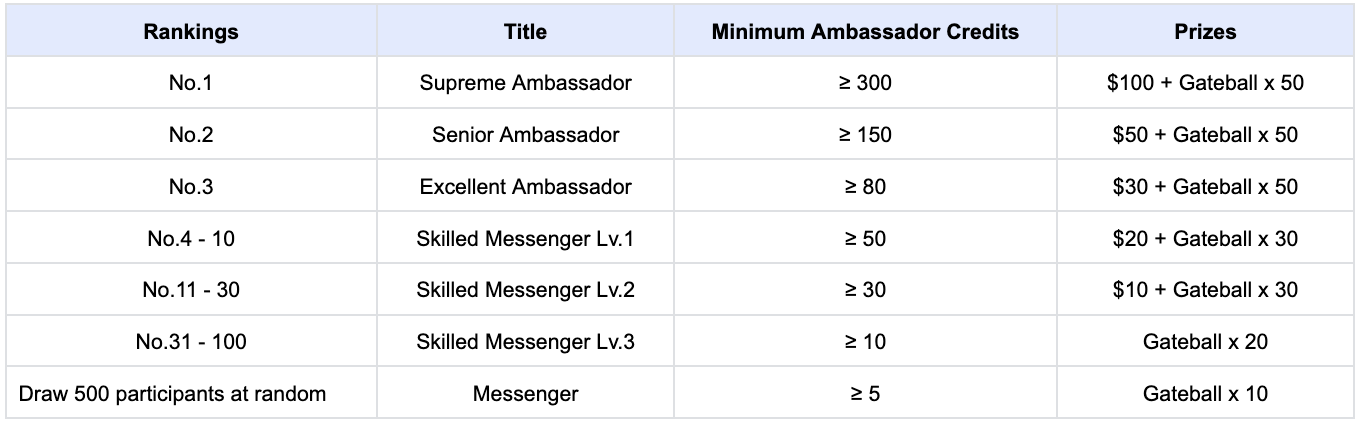Click the Gateball x 20 prize cell
1358x424 pixels.
[1205, 342]
